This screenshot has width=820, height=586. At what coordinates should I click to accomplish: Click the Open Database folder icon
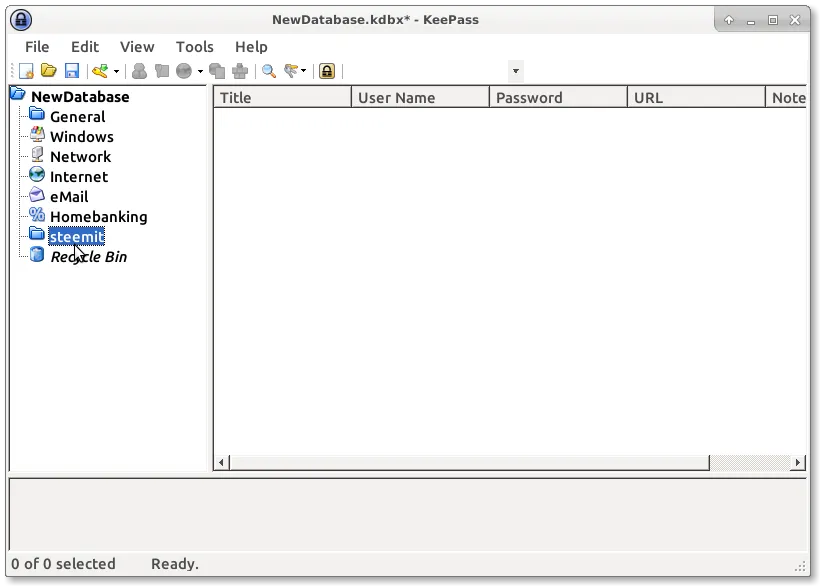point(49,71)
